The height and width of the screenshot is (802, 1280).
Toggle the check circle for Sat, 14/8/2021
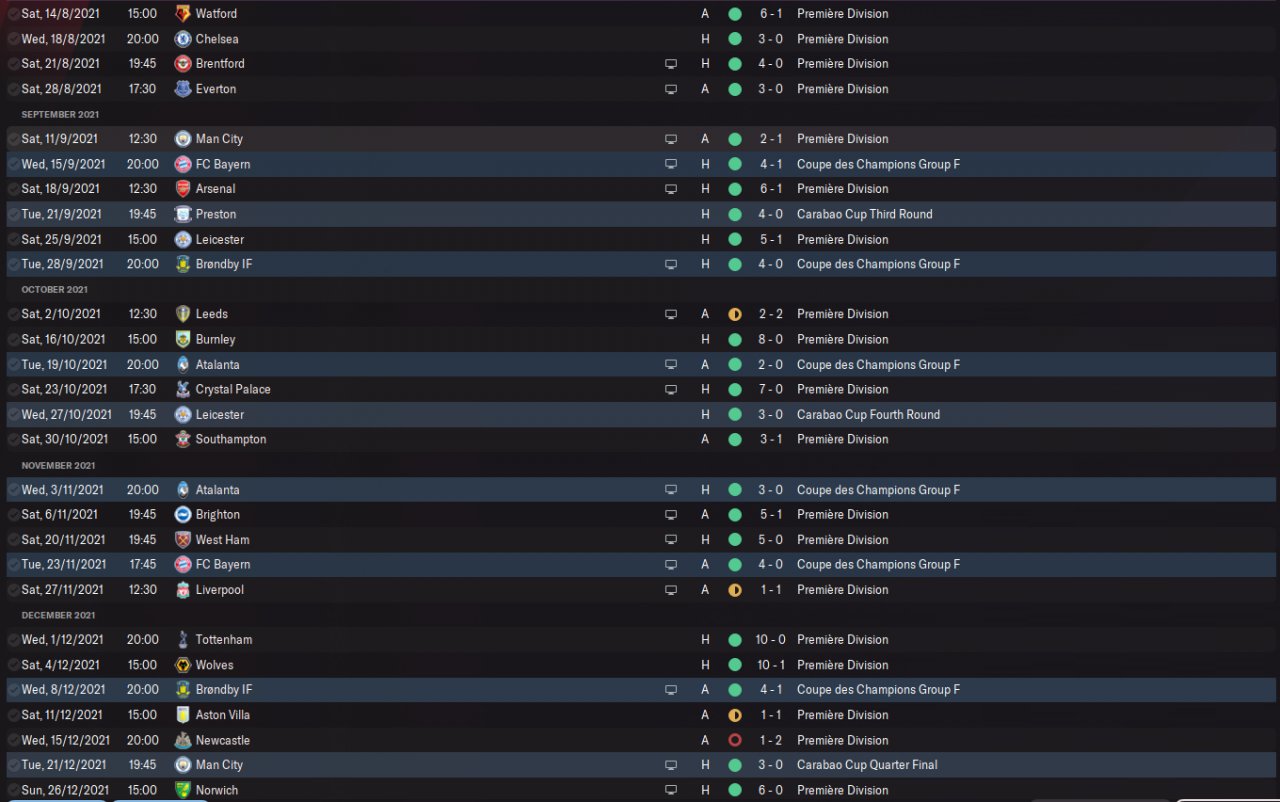(13, 14)
